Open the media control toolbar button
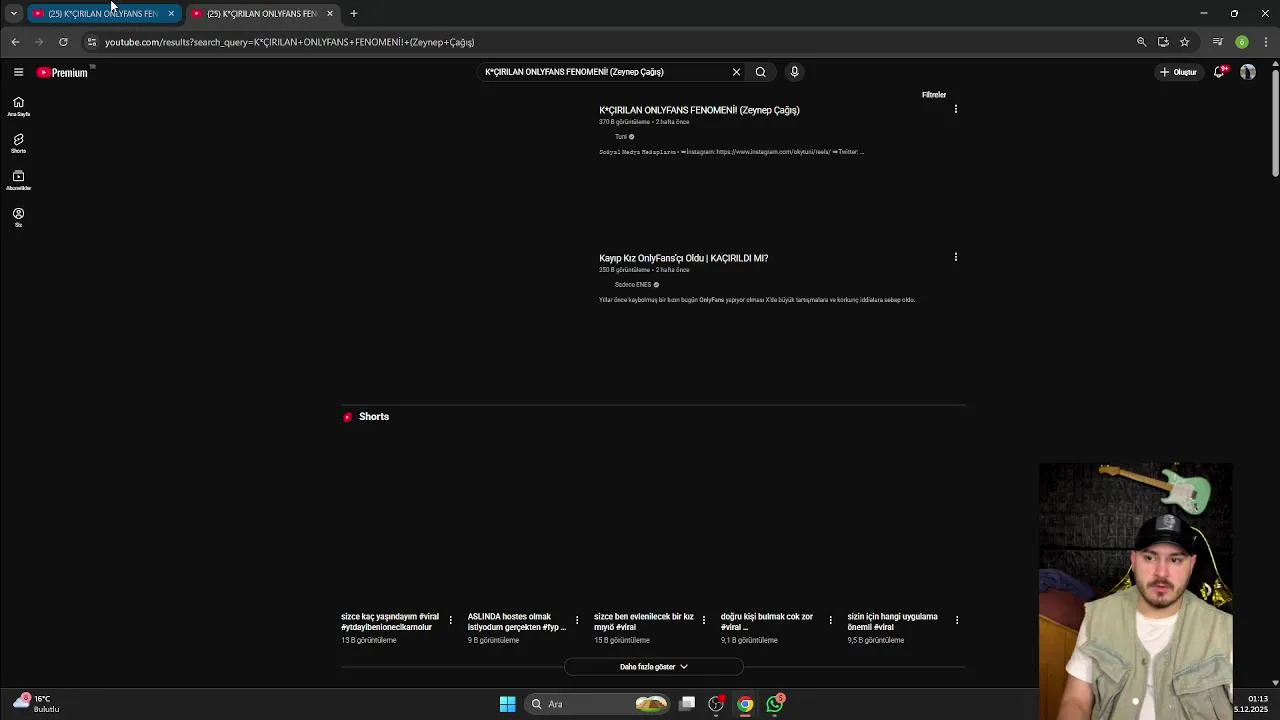 click(x=1217, y=42)
